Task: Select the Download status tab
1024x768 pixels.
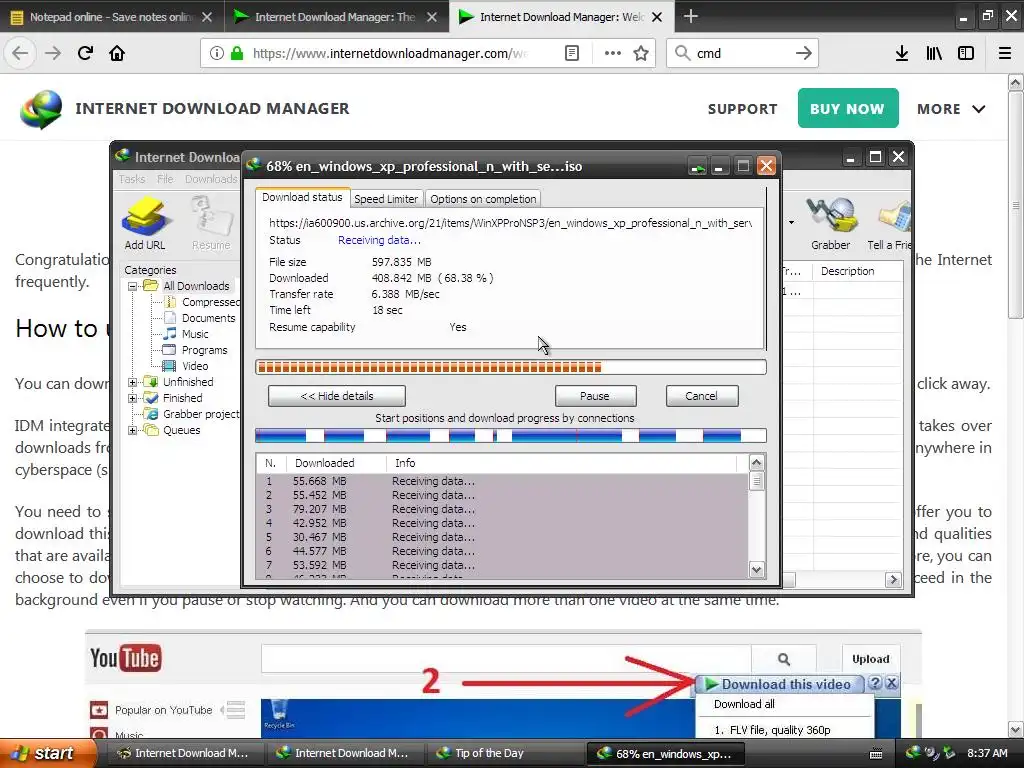Action: [x=302, y=197]
